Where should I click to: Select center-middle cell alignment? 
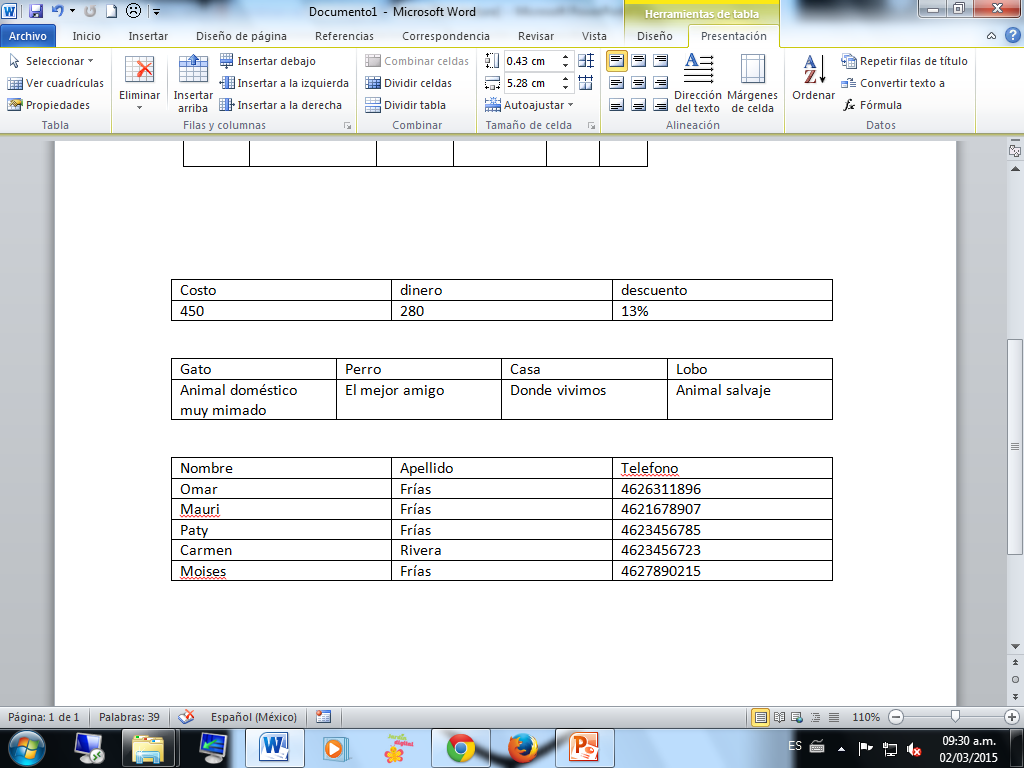point(639,80)
